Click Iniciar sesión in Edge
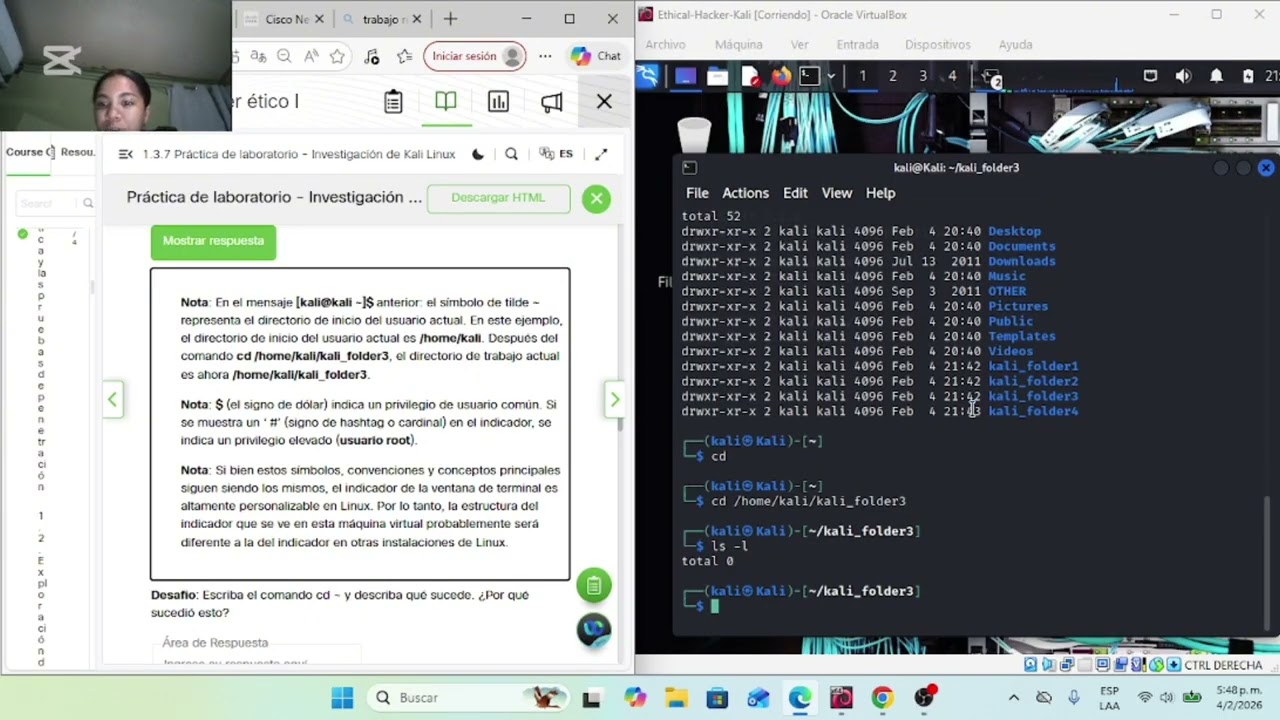 pyautogui.click(x=476, y=57)
